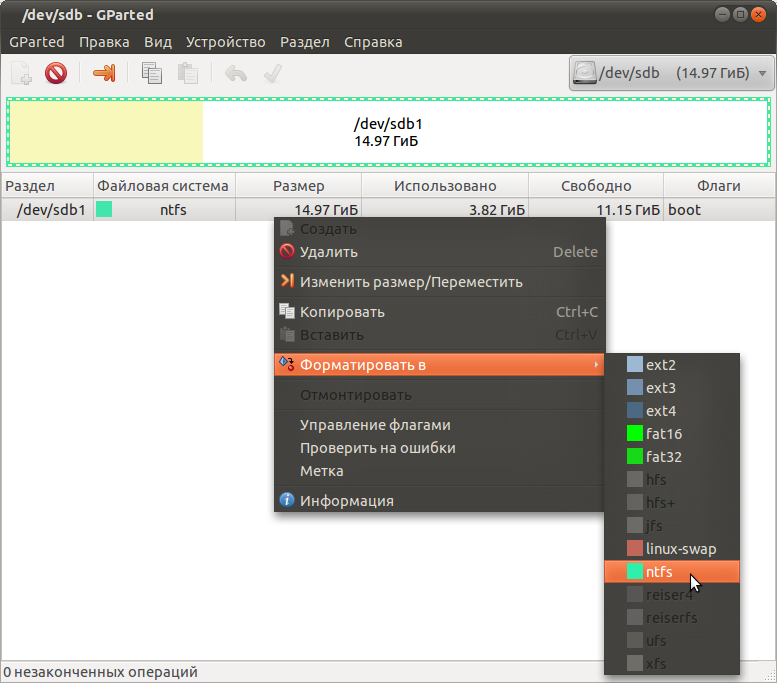Click the orange Resize/Move toolbar icon
The width and height of the screenshot is (777, 683).
[x=105, y=73]
